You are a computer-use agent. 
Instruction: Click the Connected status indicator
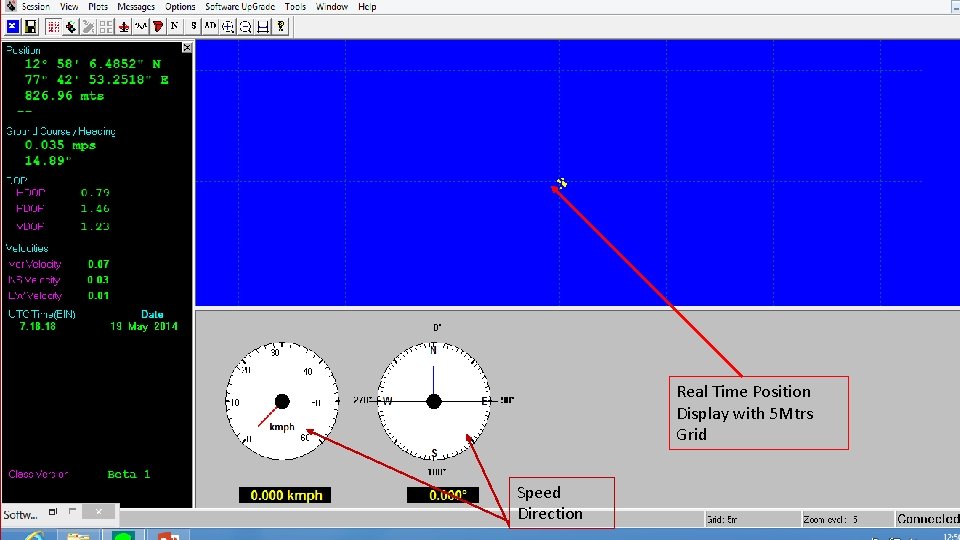[x=928, y=519]
